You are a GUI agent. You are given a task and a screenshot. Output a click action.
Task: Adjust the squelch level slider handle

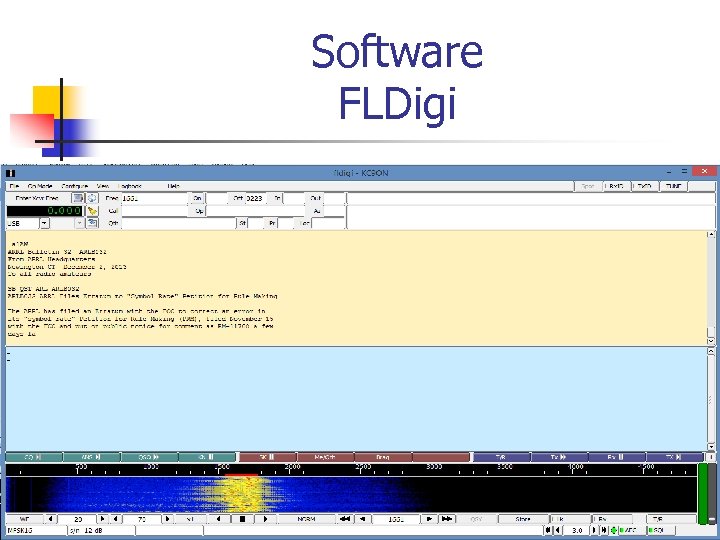click(x=712, y=520)
